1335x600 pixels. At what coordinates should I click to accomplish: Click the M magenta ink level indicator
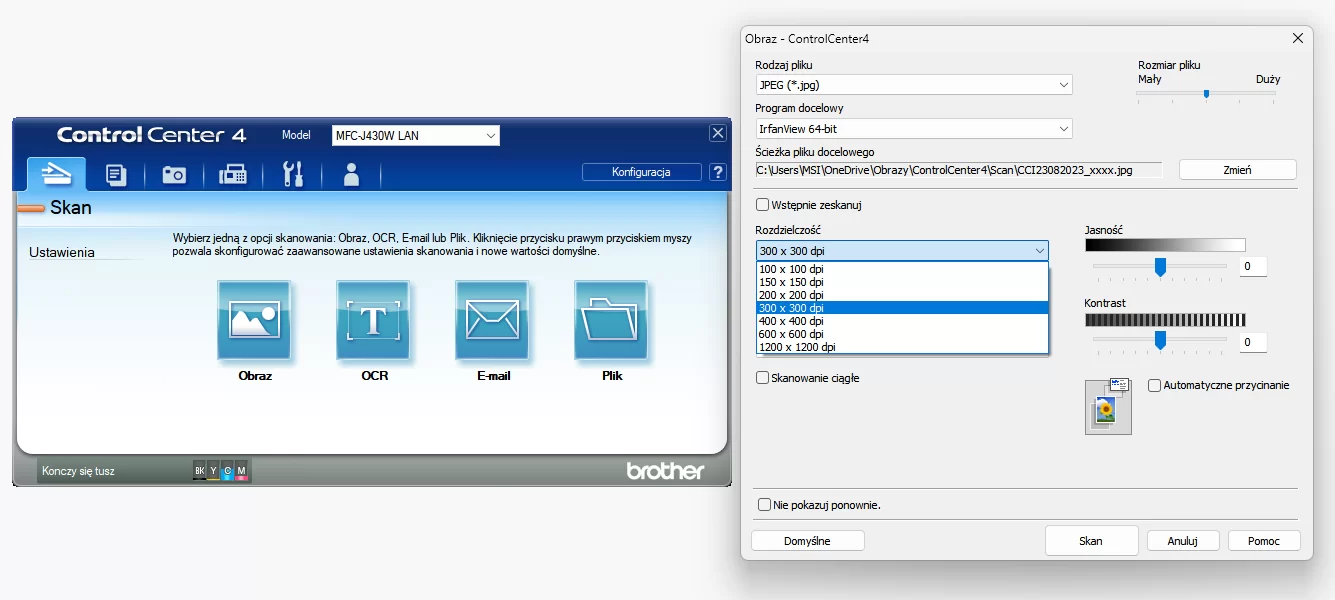tap(241, 470)
